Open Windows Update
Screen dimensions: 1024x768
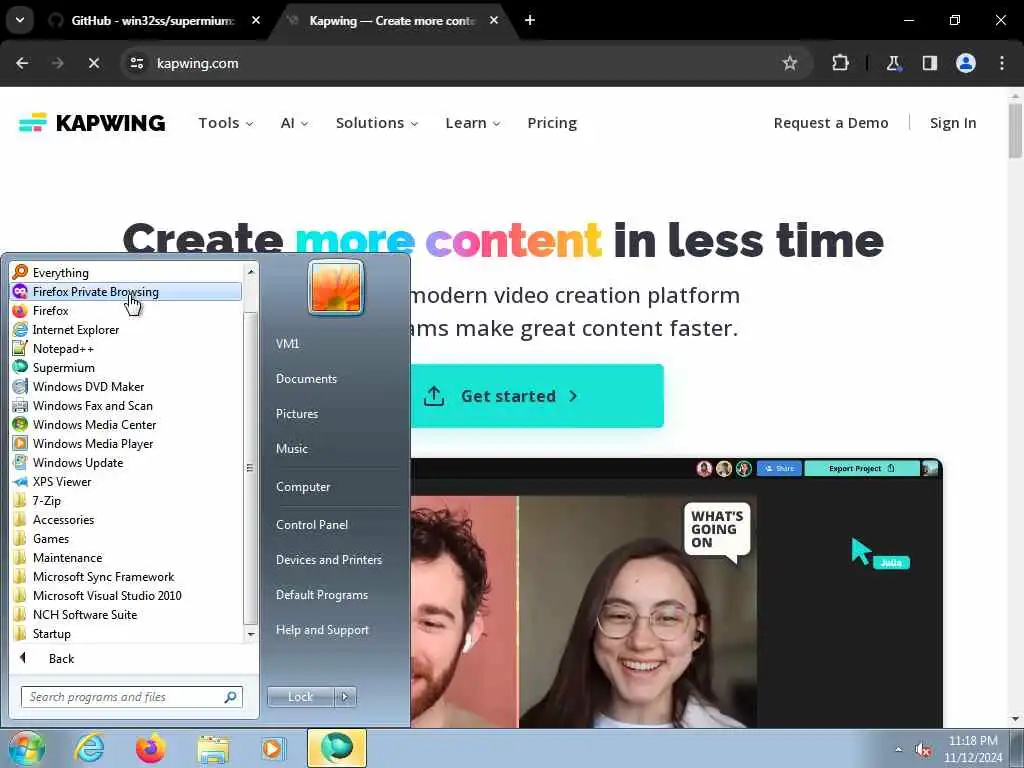78,462
